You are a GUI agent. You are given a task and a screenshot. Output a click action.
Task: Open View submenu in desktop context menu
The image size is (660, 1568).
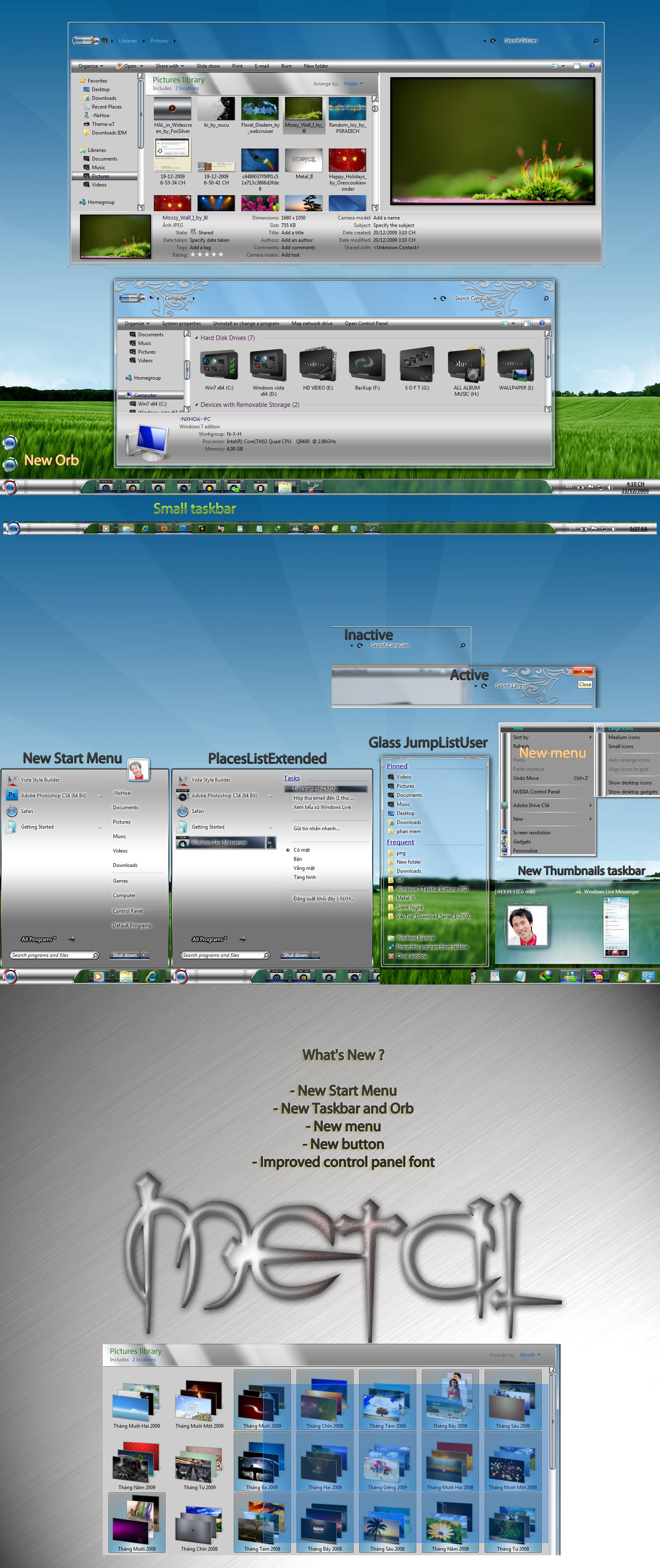click(x=547, y=728)
